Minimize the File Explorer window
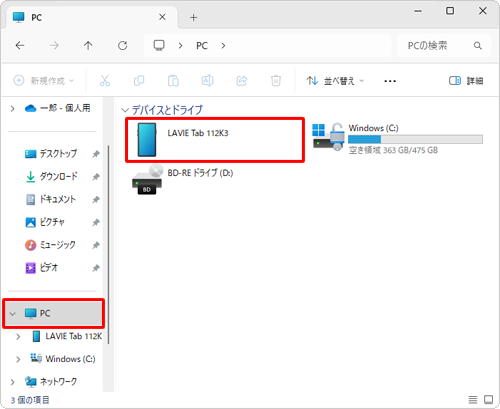Image resolution: width=500 pixels, height=409 pixels. 418,11
